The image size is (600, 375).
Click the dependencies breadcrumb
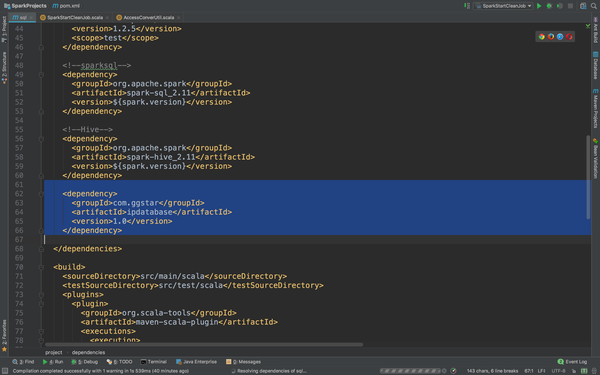(88, 352)
